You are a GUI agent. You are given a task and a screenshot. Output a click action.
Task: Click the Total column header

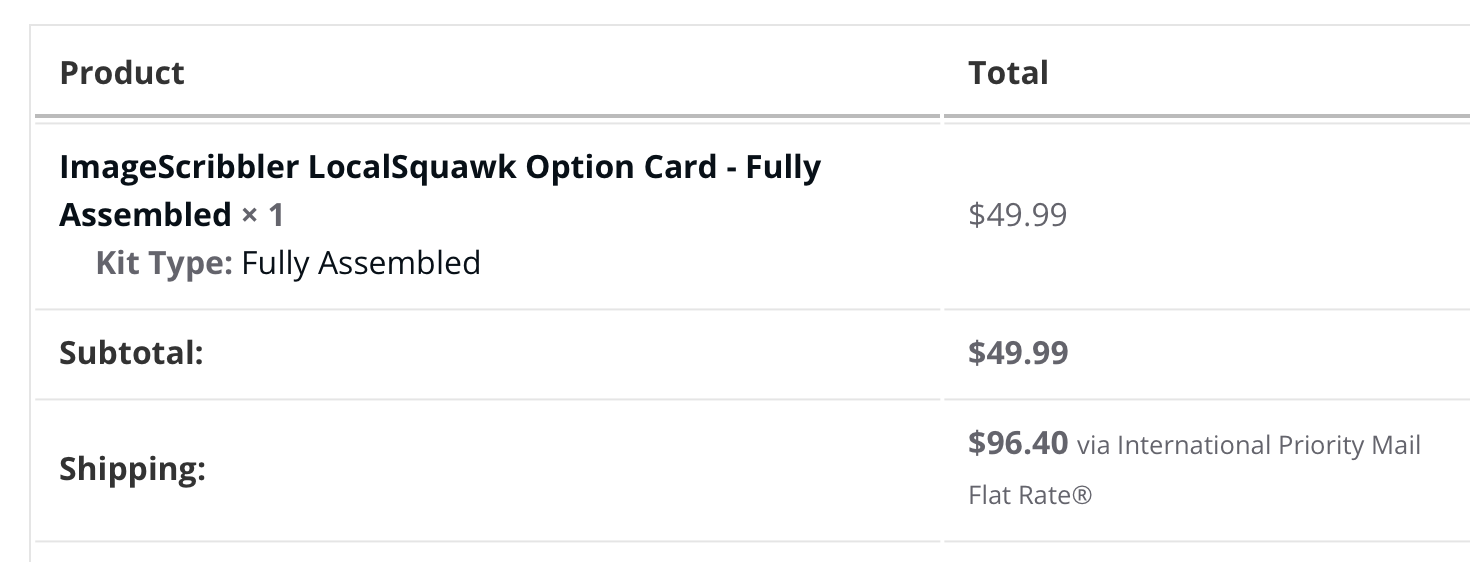[x=1008, y=73]
